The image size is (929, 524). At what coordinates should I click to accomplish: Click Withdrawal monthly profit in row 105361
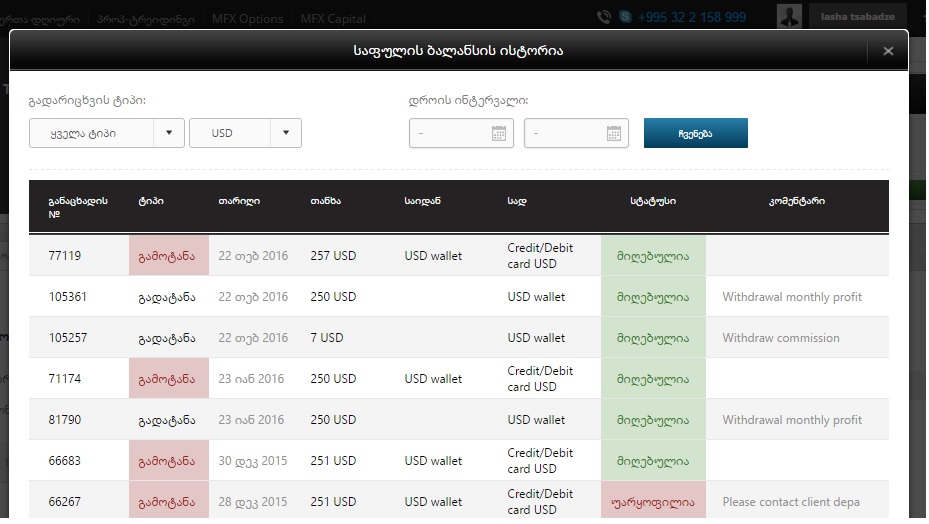792,296
